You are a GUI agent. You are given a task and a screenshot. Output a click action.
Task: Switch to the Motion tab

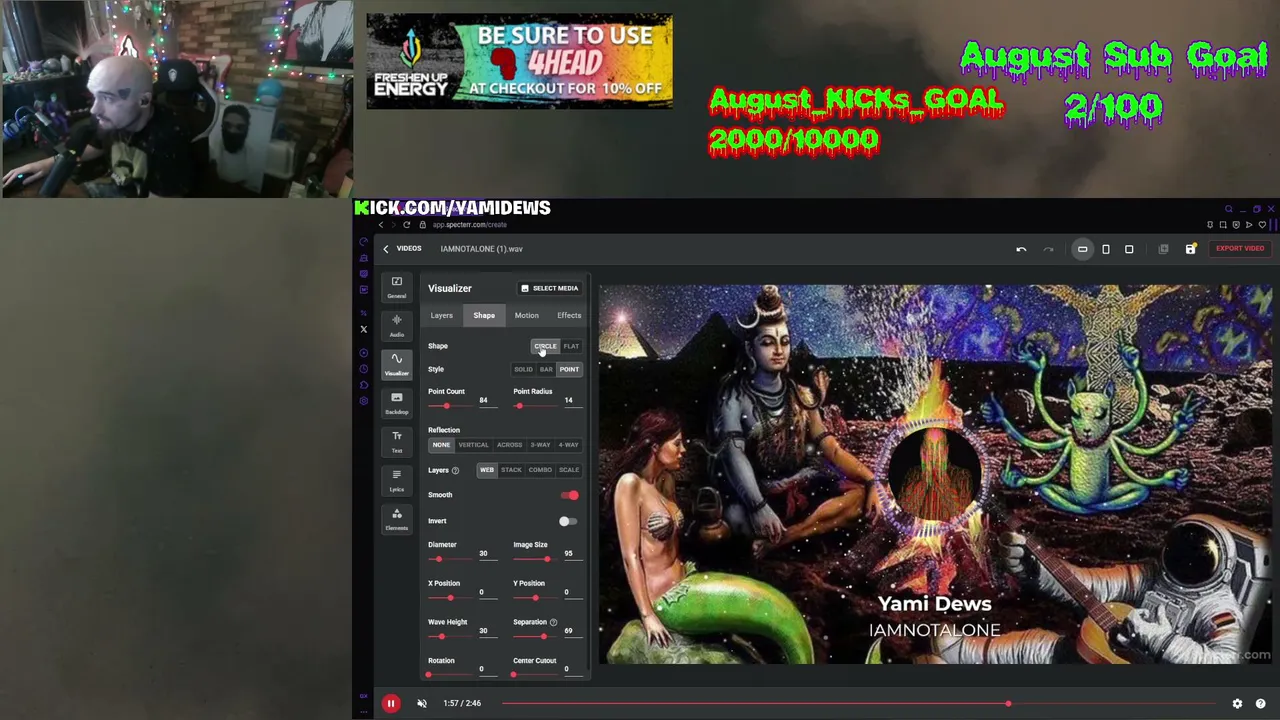(526, 316)
